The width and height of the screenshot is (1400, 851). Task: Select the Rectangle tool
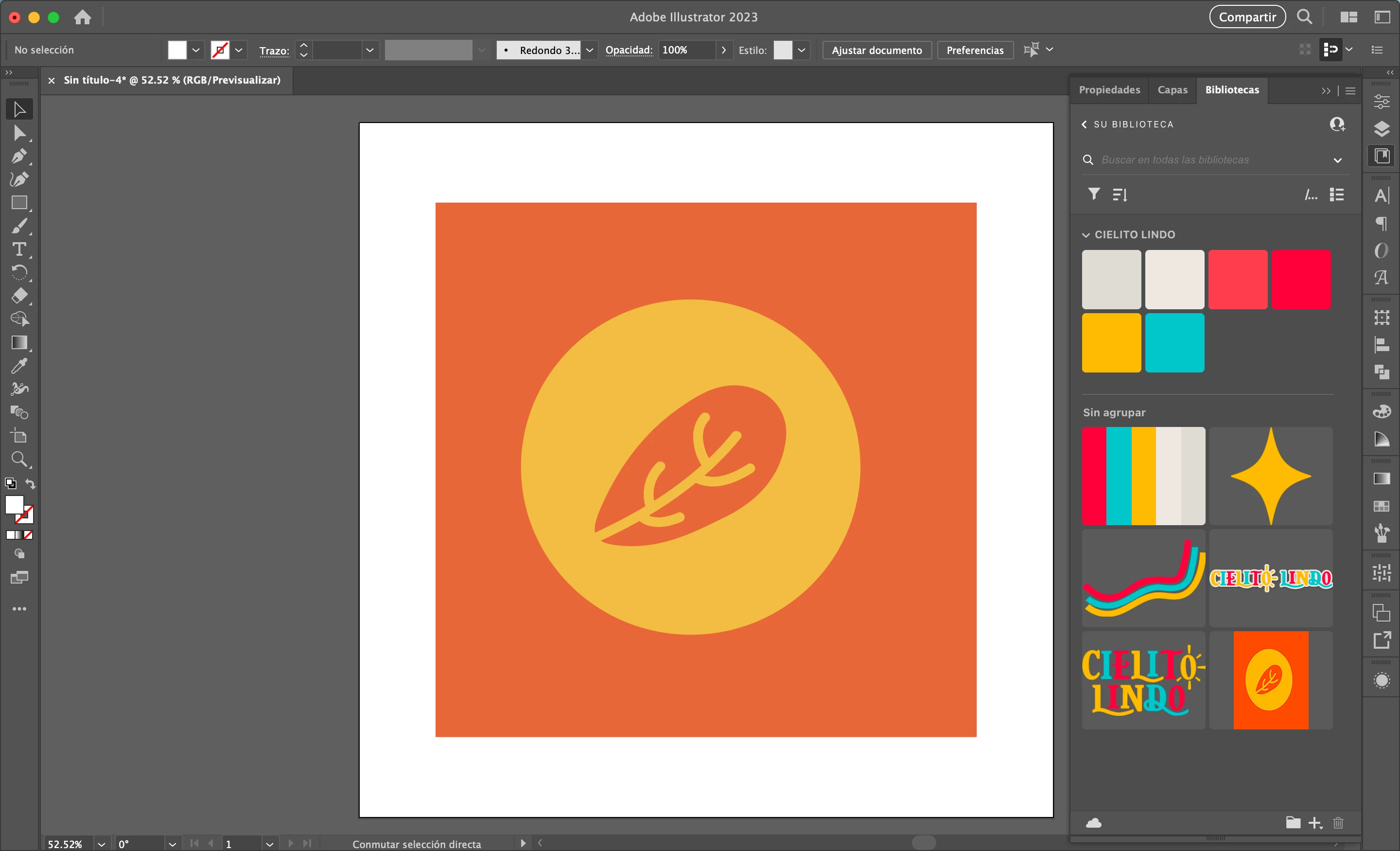[19, 203]
